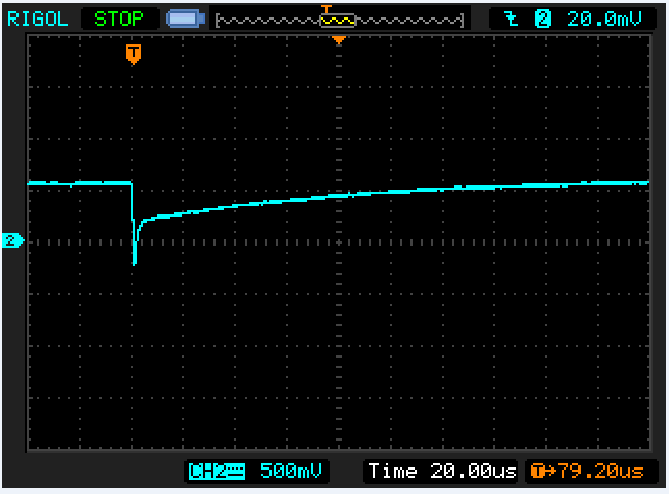Image resolution: width=669 pixels, height=494 pixels.
Task: Click the STOP run status indicator
Action: (119, 19)
